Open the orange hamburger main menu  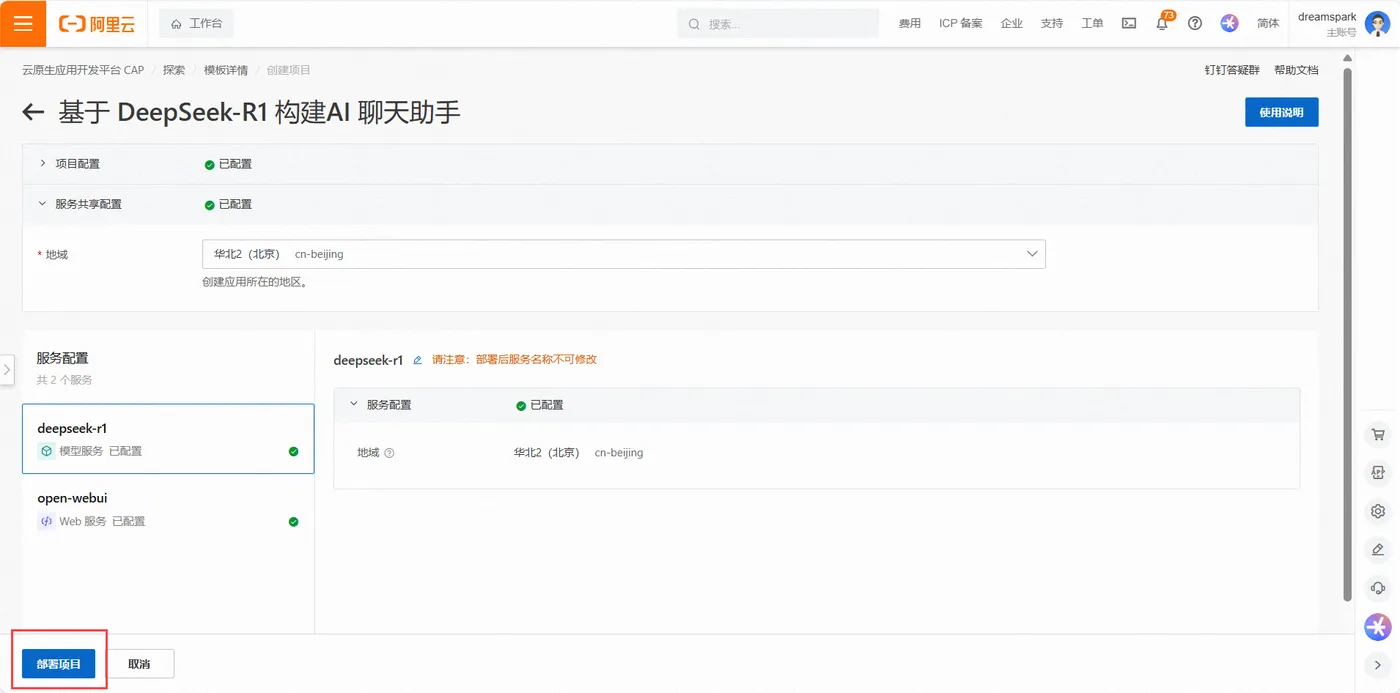(x=23, y=23)
